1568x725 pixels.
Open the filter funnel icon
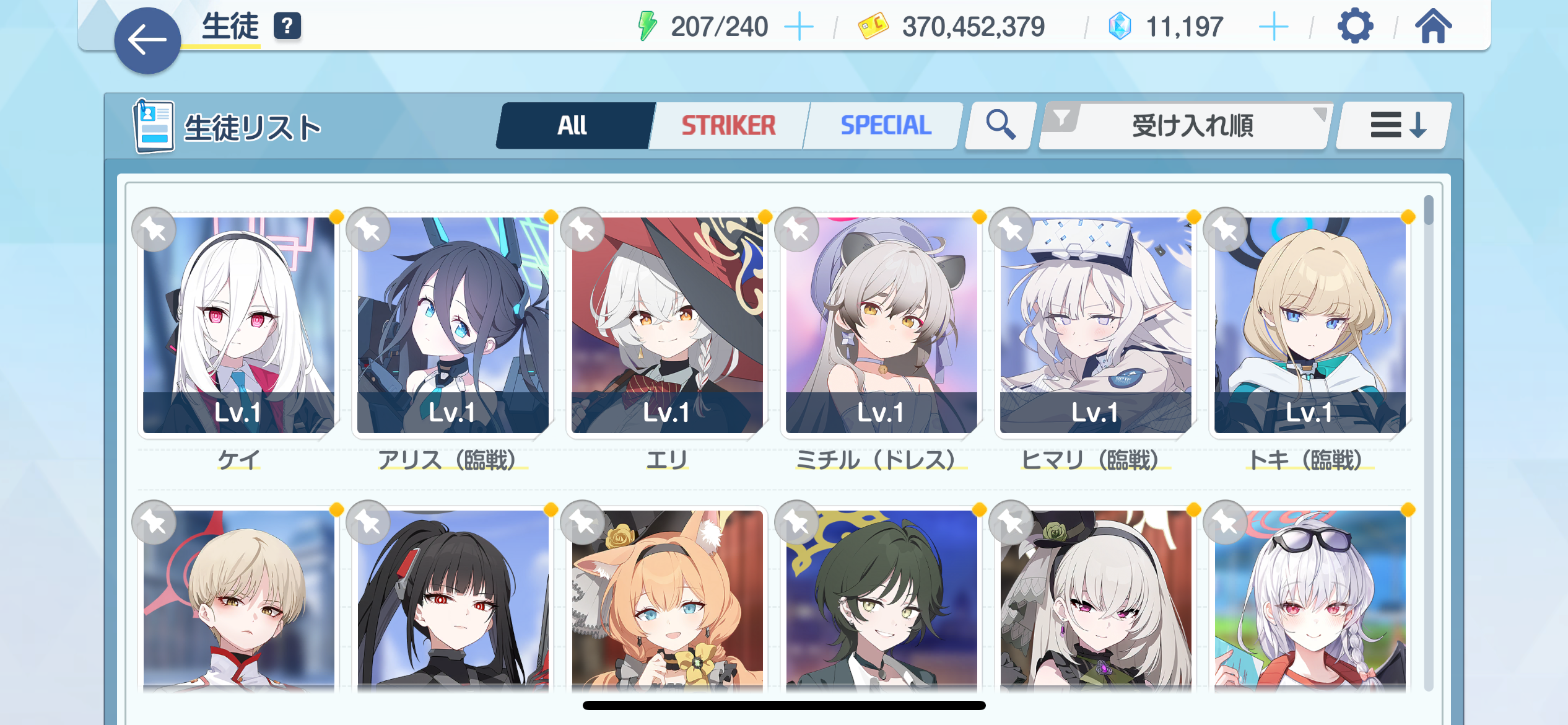(1061, 117)
